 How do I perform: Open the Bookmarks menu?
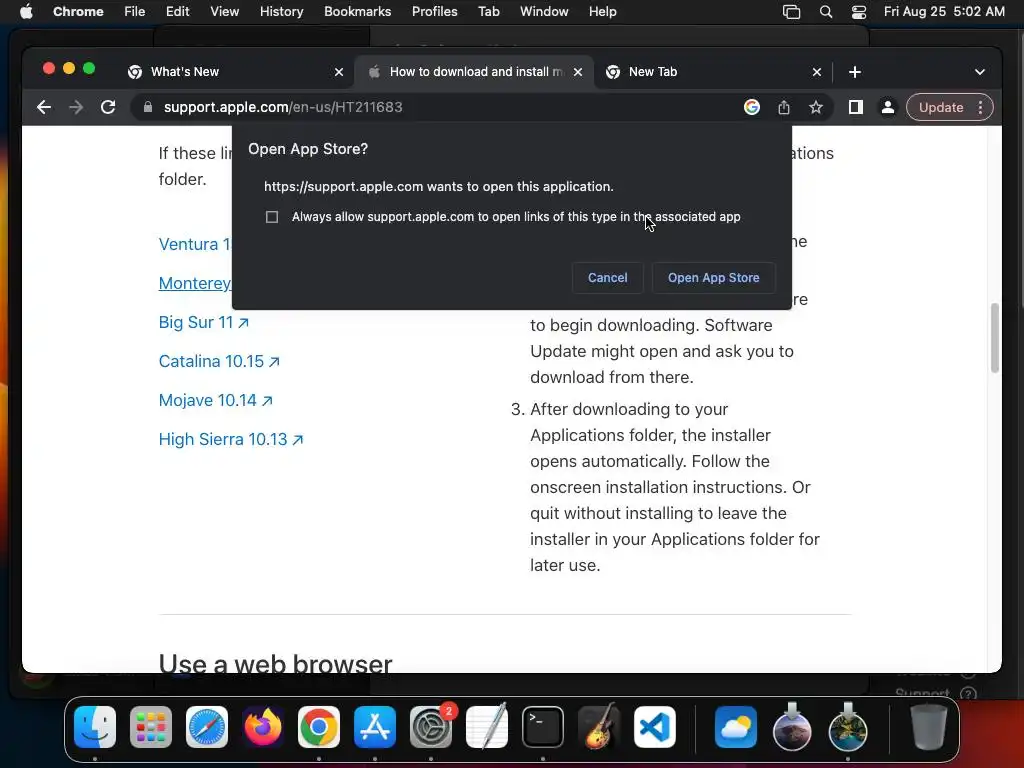coord(357,11)
